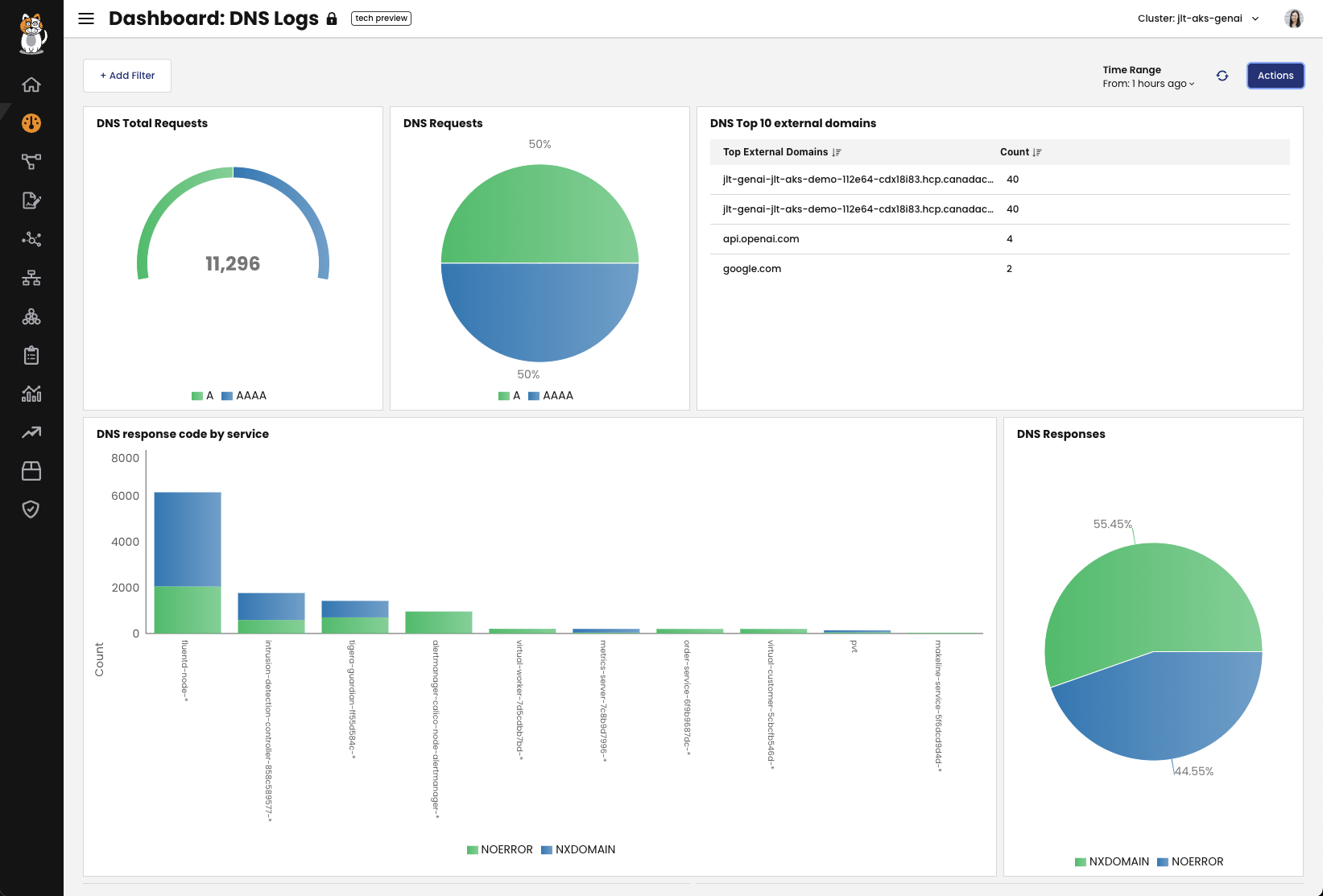Click the google.com domain row
Viewport: 1323px width, 896px height.
point(1000,269)
